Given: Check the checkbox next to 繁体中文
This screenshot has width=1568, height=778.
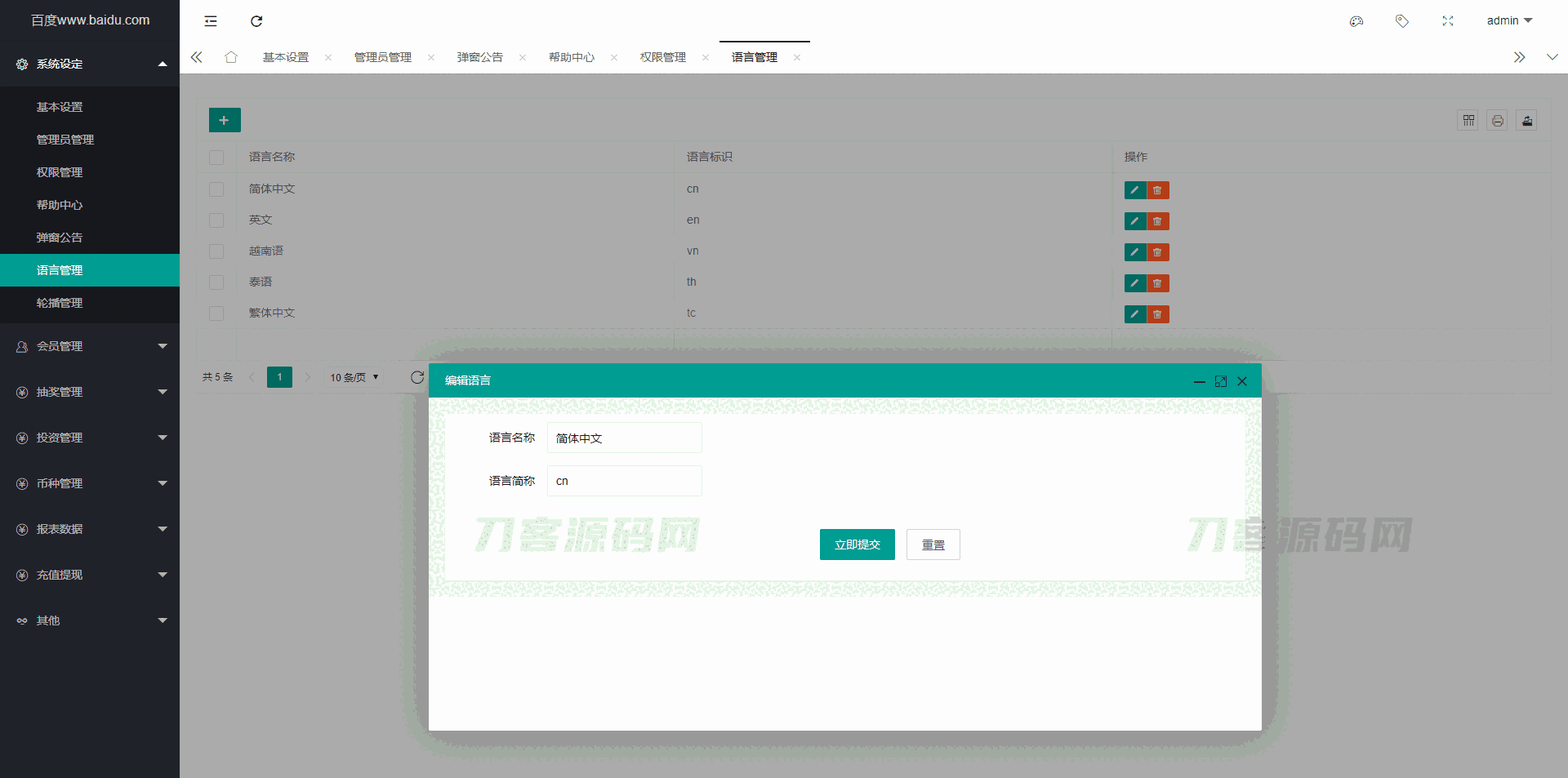Looking at the screenshot, I should point(216,313).
